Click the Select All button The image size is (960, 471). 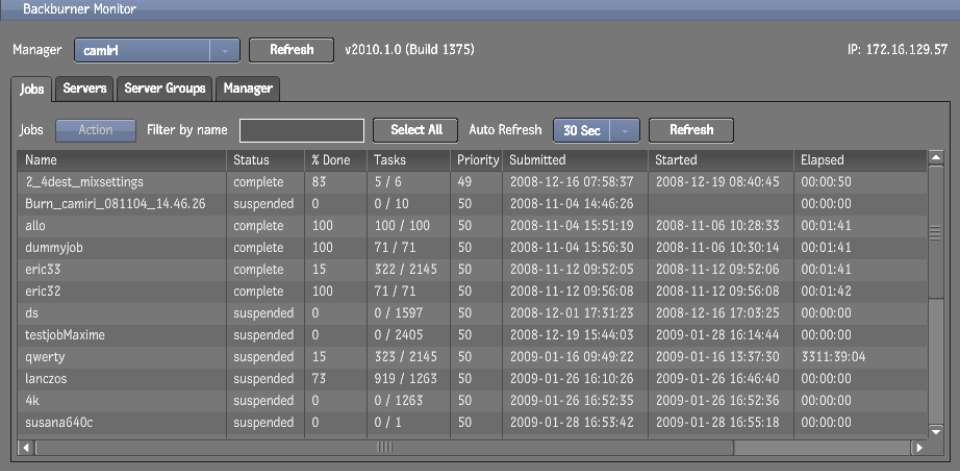(416, 130)
